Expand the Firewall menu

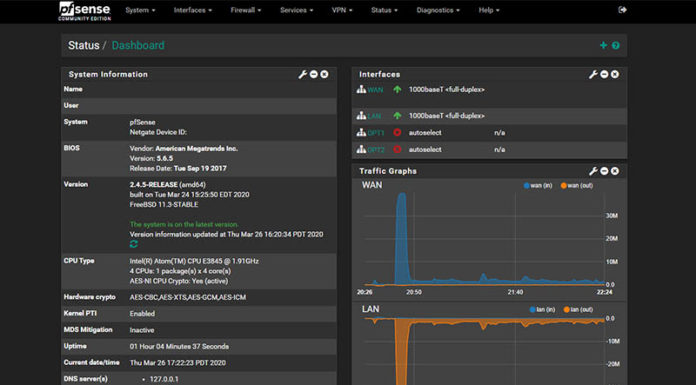[x=245, y=10]
